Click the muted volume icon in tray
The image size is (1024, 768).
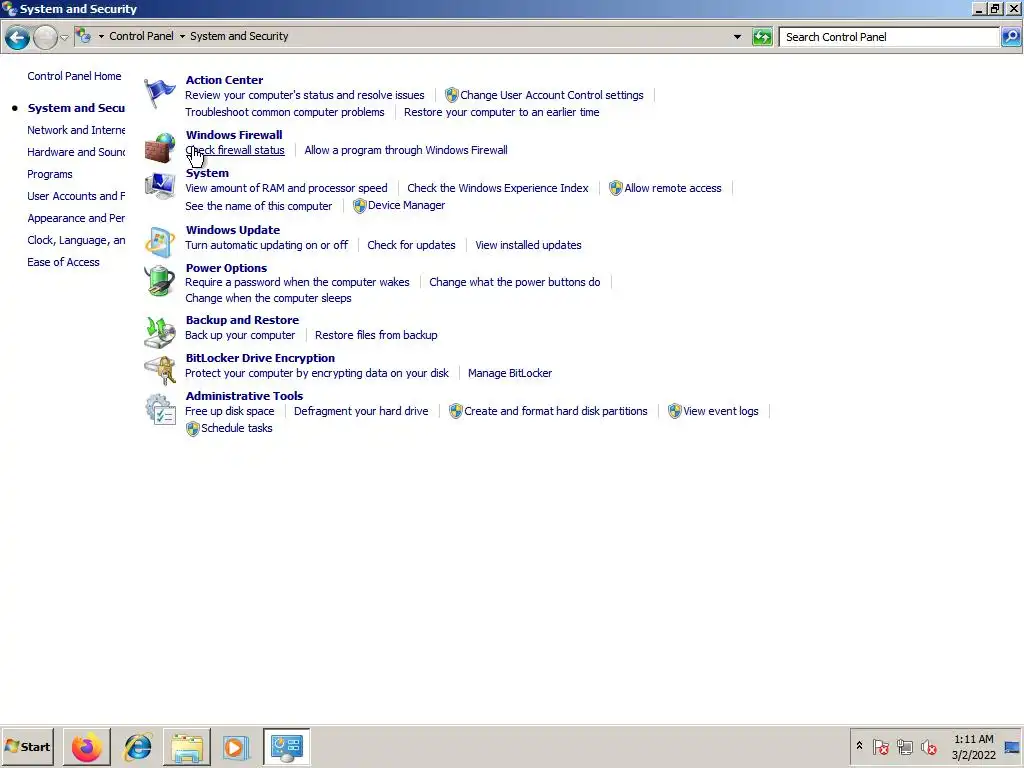[x=929, y=746]
